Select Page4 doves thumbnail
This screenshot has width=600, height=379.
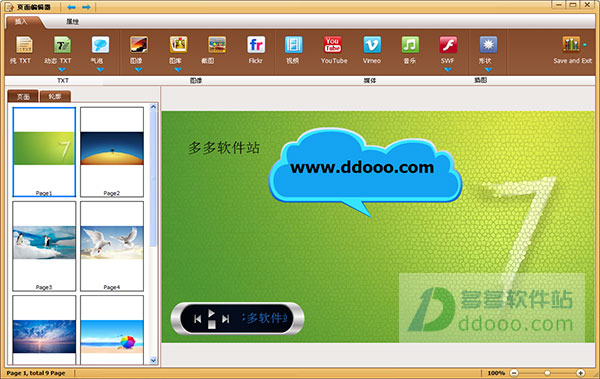[112, 246]
